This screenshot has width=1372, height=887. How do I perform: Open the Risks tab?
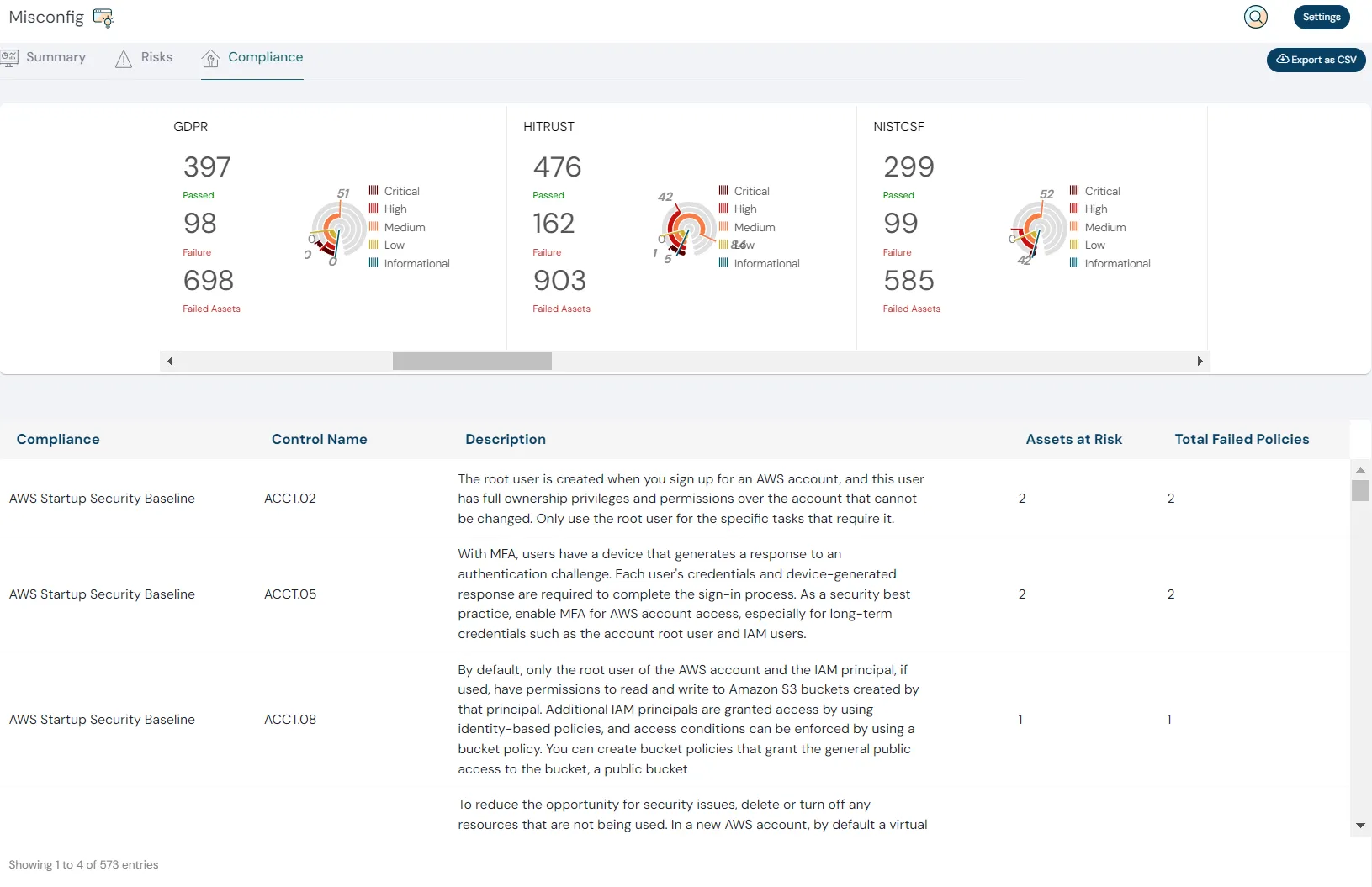(156, 57)
